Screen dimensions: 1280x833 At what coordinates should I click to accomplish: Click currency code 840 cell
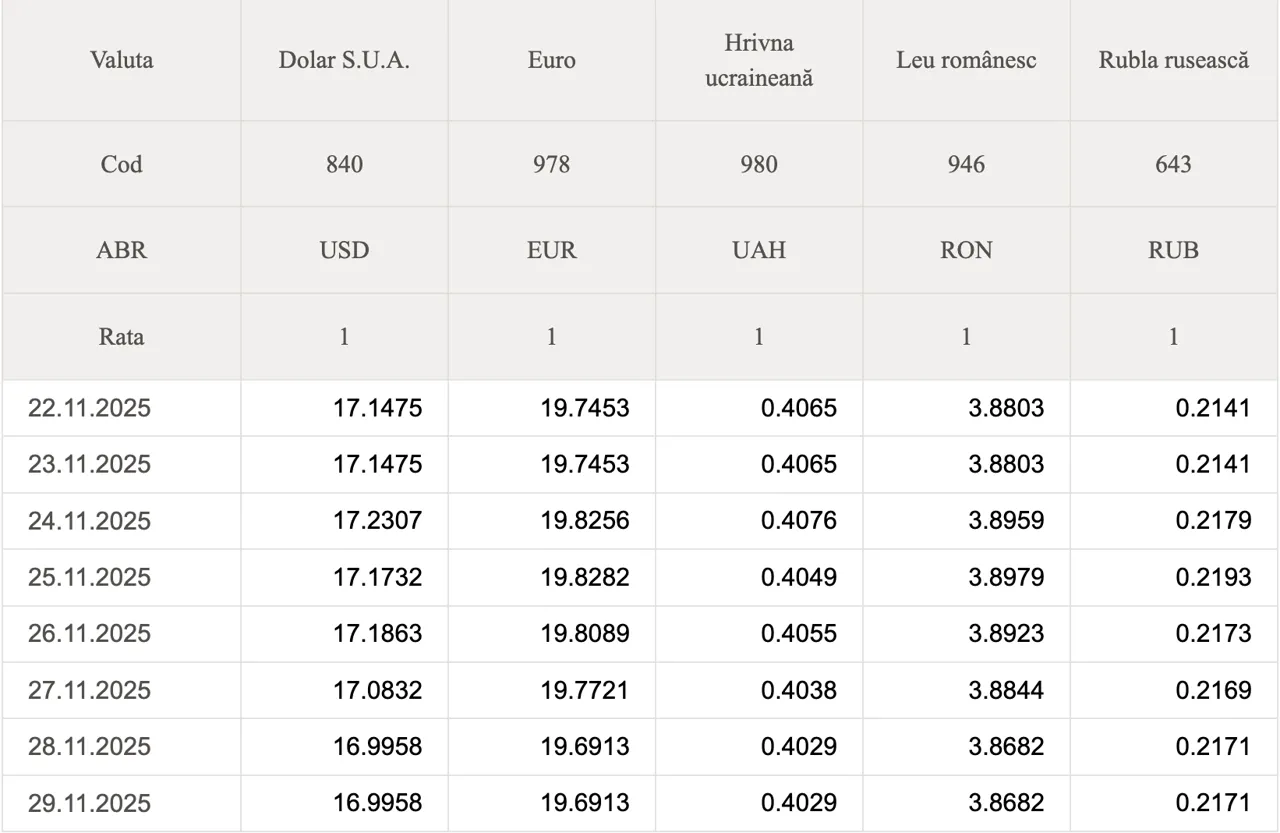[x=344, y=164]
